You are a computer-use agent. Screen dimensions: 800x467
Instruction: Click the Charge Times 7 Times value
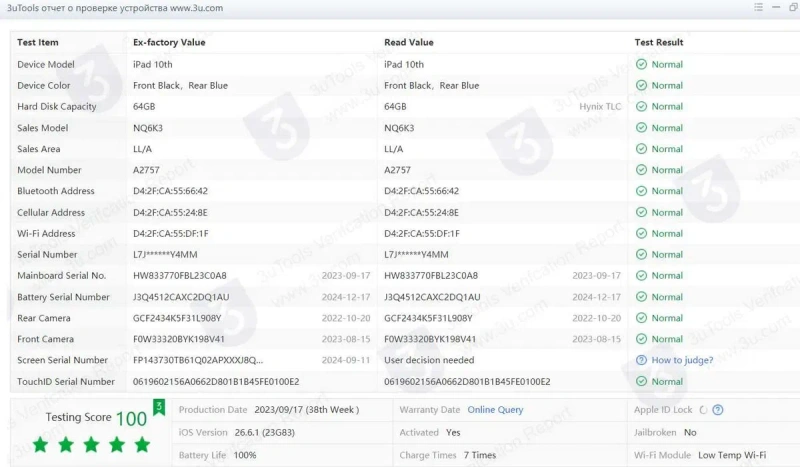pyautogui.click(x=480, y=455)
